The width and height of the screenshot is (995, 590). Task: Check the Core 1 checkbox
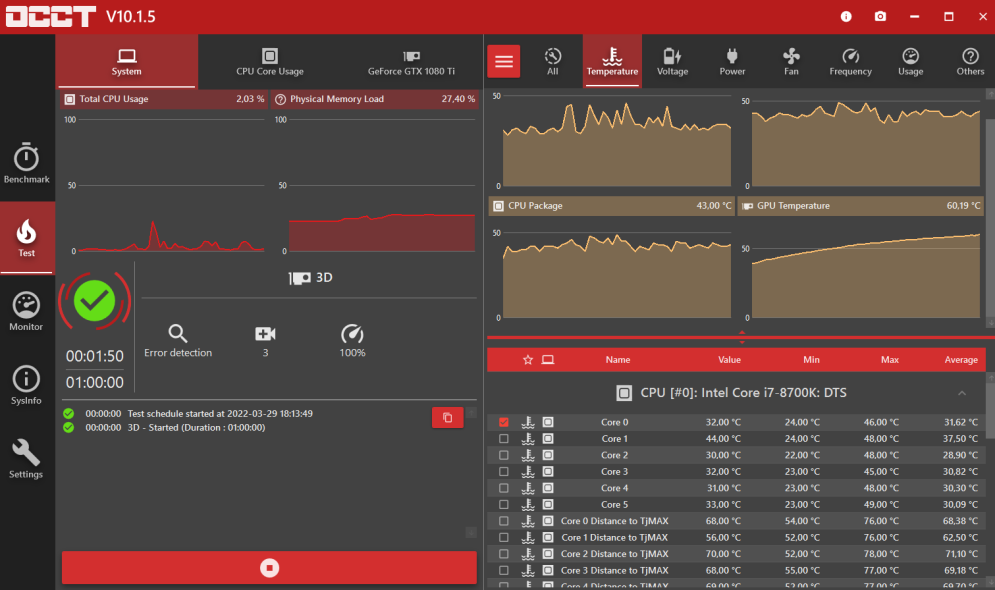coord(504,438)
